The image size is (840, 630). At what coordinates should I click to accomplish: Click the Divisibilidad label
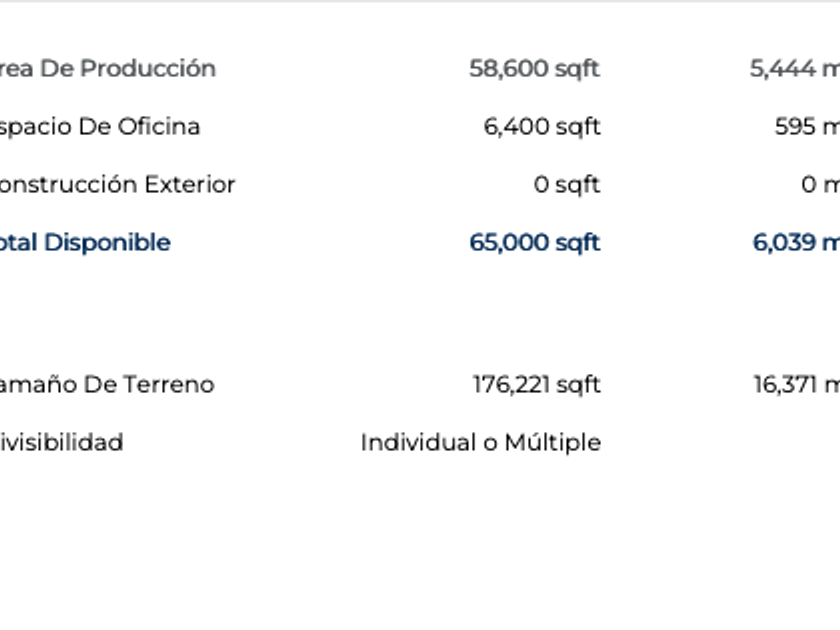coord(62,442)
